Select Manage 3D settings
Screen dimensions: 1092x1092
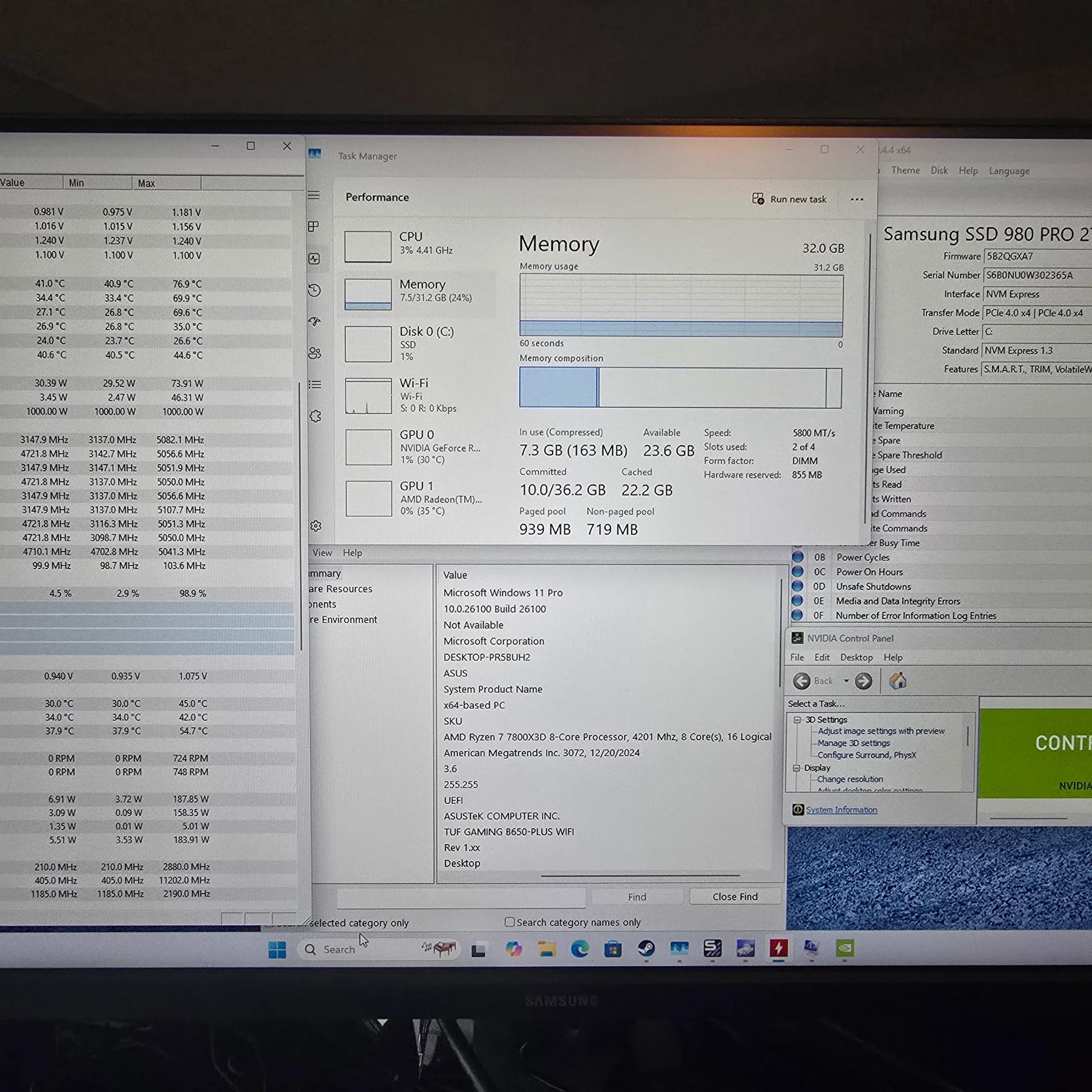click(x=854, y=743)
